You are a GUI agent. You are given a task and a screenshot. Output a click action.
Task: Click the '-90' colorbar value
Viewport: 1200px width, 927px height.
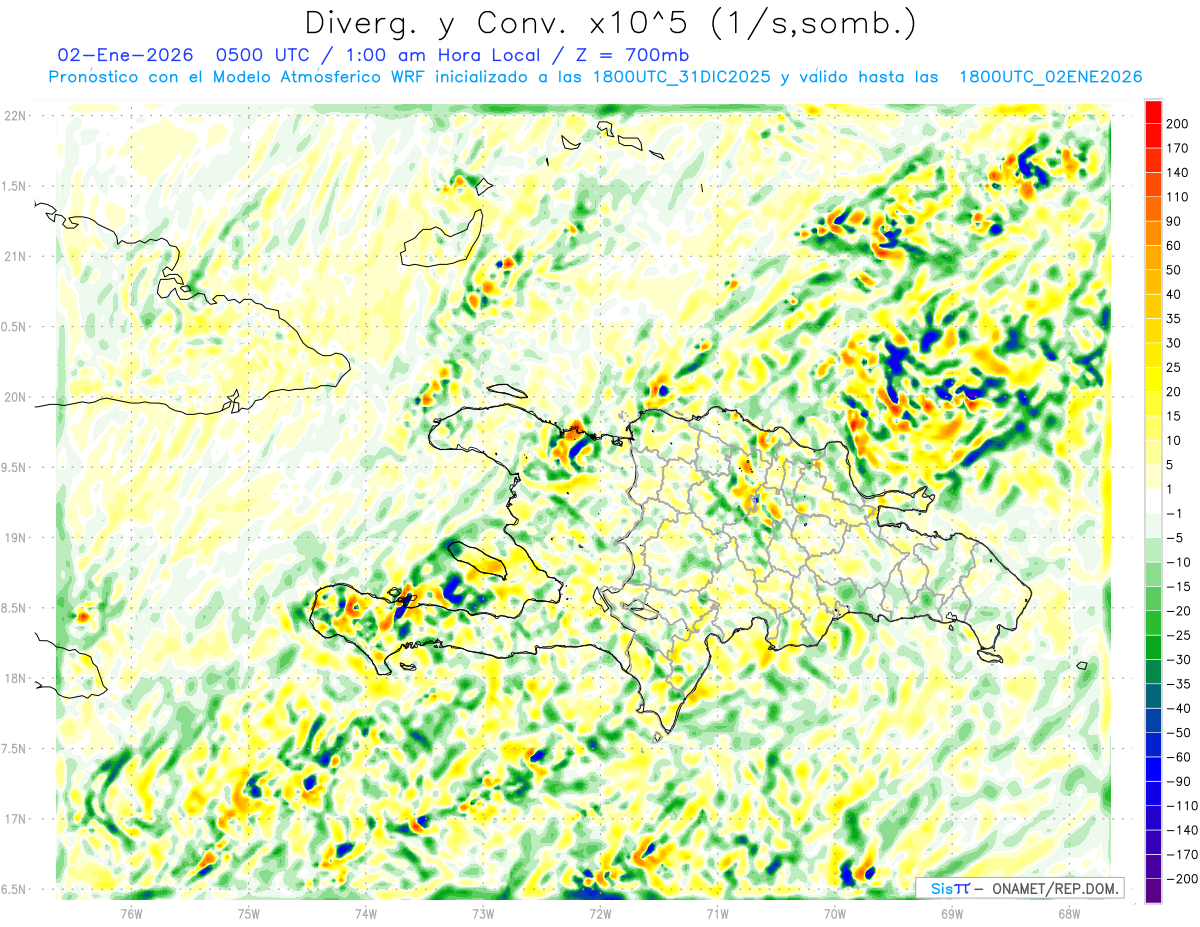point(1178,782)
